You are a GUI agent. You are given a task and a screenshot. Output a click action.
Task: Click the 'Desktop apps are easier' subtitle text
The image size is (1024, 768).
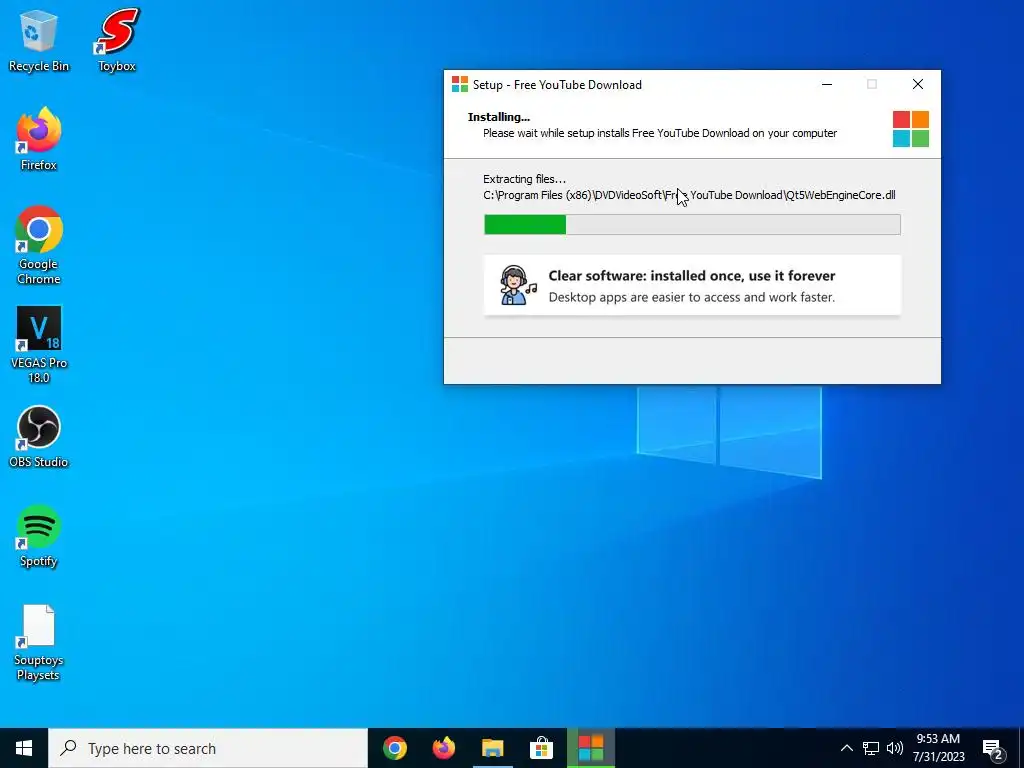(x=692, y=297)
